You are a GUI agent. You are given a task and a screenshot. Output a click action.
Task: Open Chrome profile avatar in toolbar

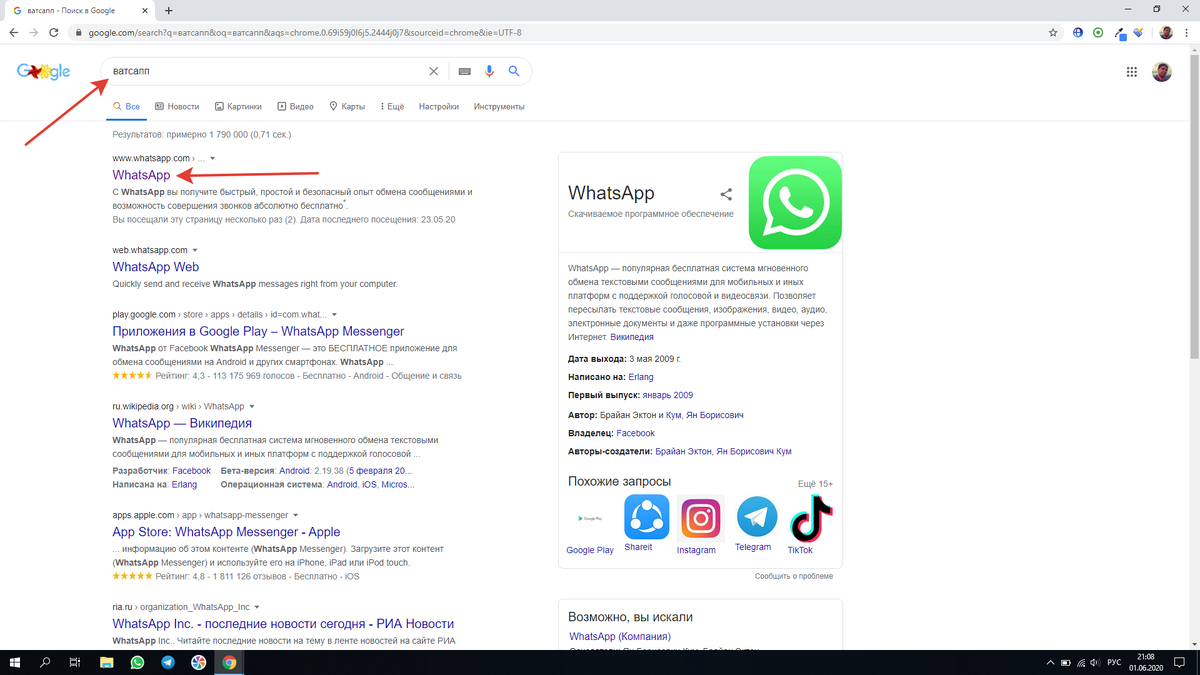1166,32
